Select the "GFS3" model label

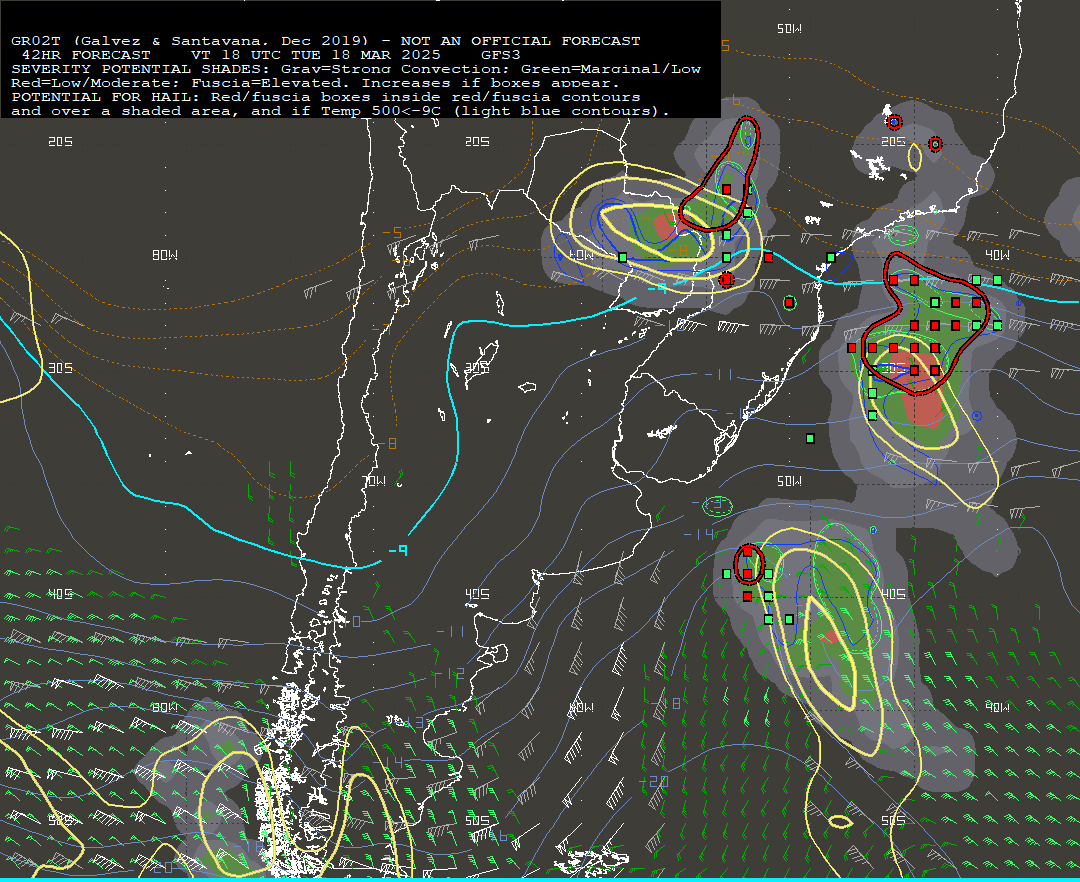coord(501,55)
